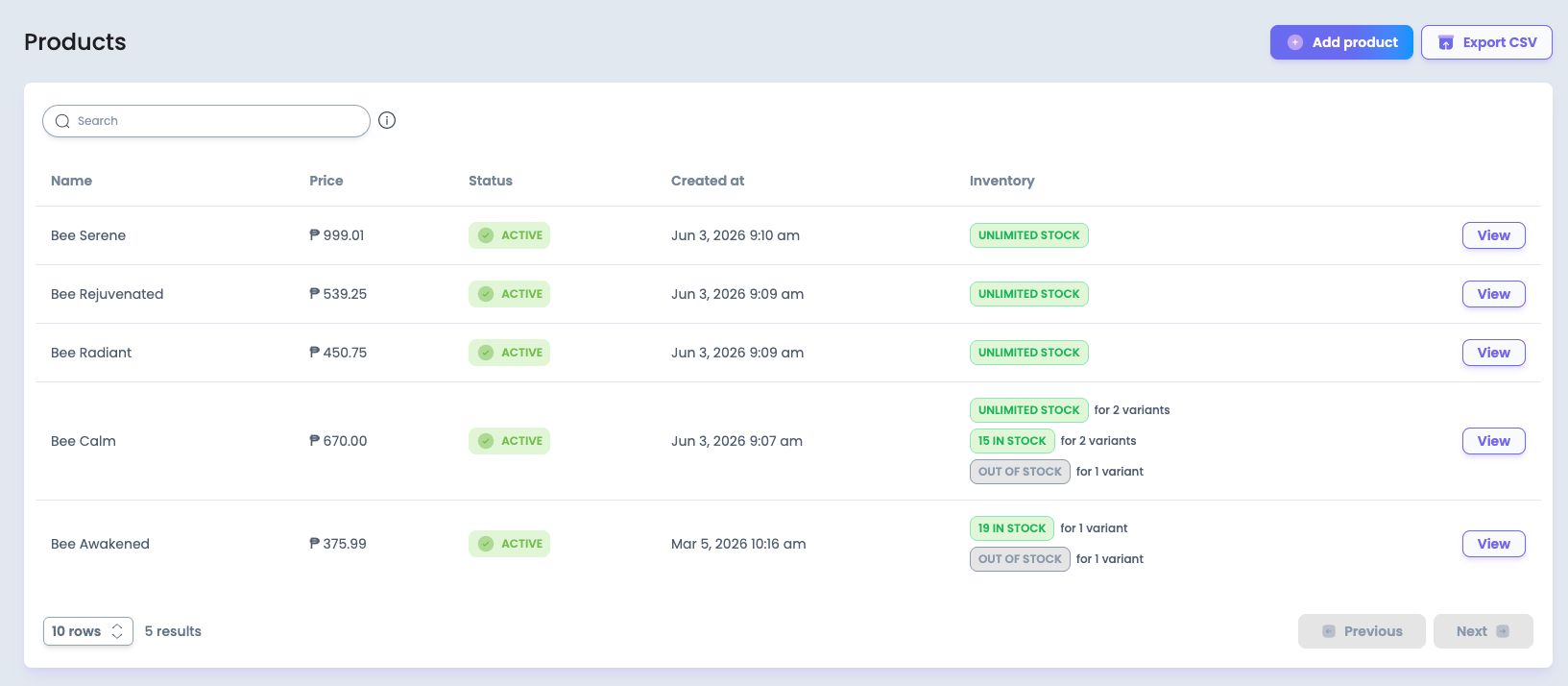The height and width of the screenshot is (686, 1568).
Task: Click the Created at column header
Action: [708, 181]
